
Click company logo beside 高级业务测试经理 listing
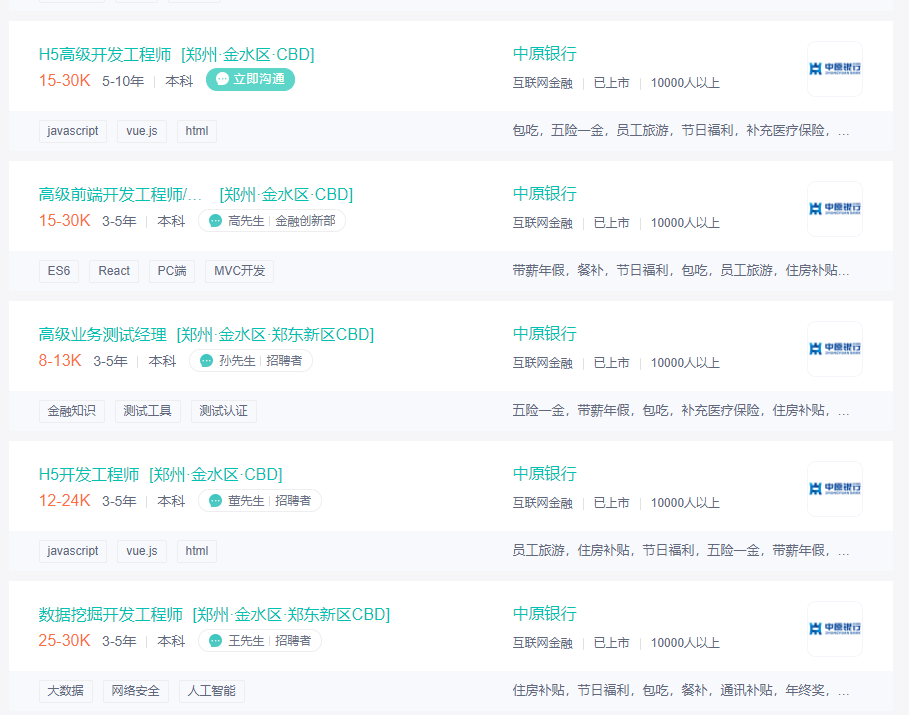834,349
